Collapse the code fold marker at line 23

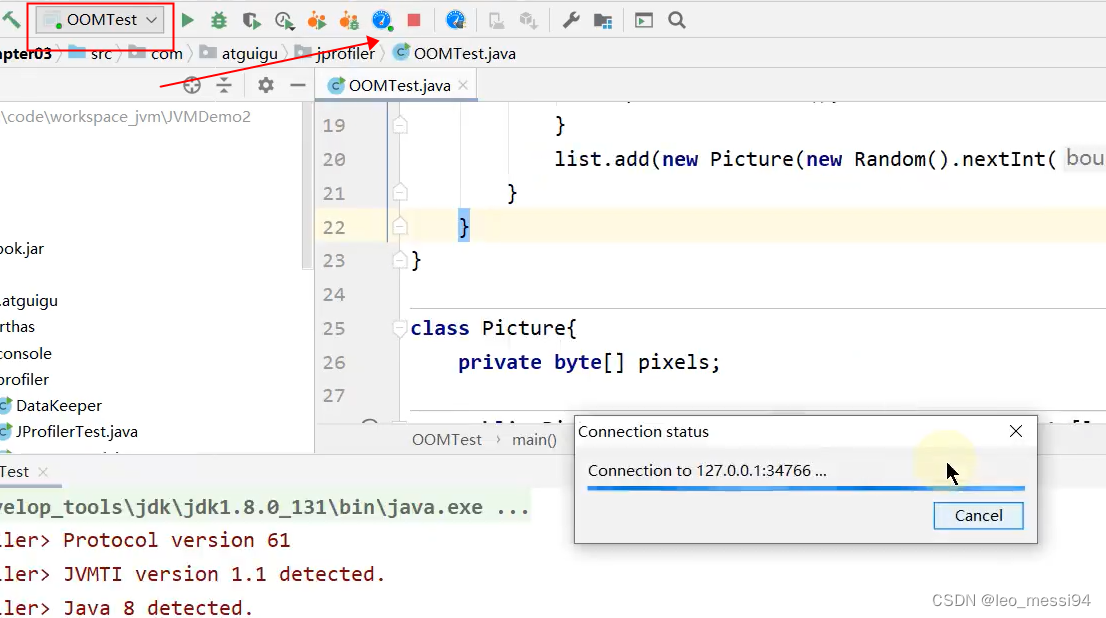tap(400, 260)
